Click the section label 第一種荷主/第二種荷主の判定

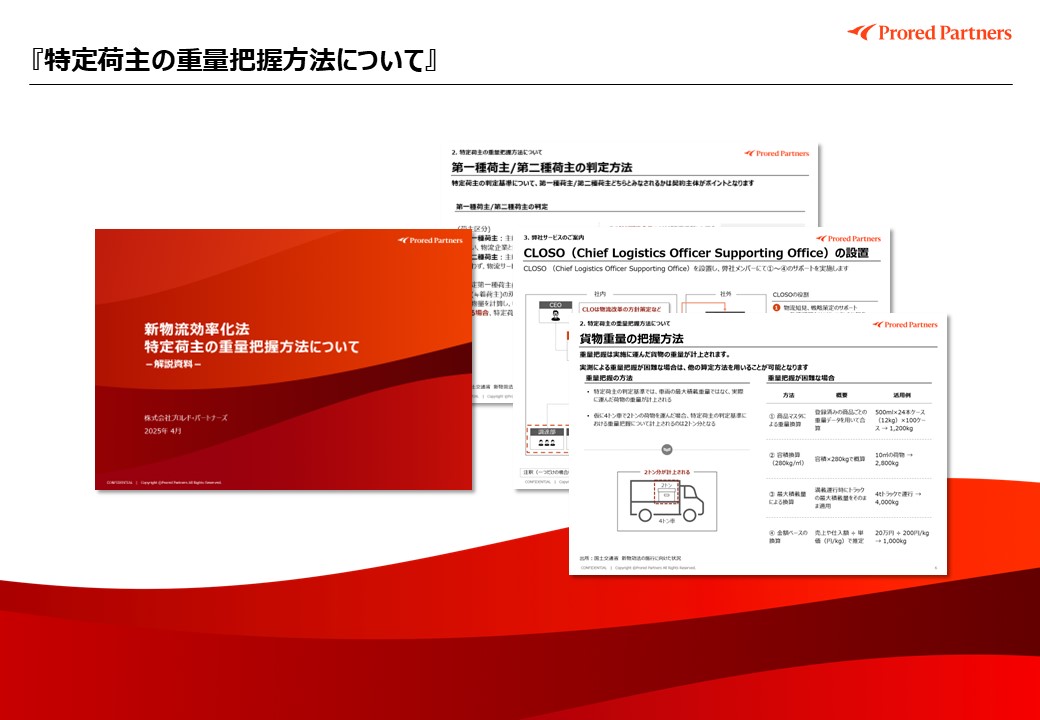point(501,207)
